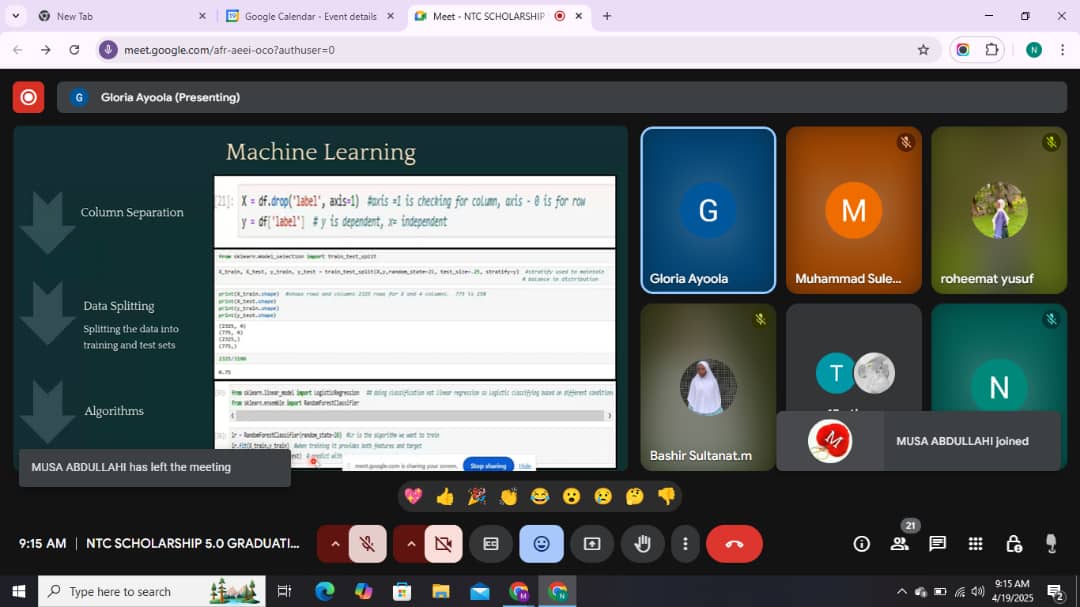The height and width of the screenshot is (607, 1080).
Task: Open the Mail app from taskbar
Action: tap(480, 591)
